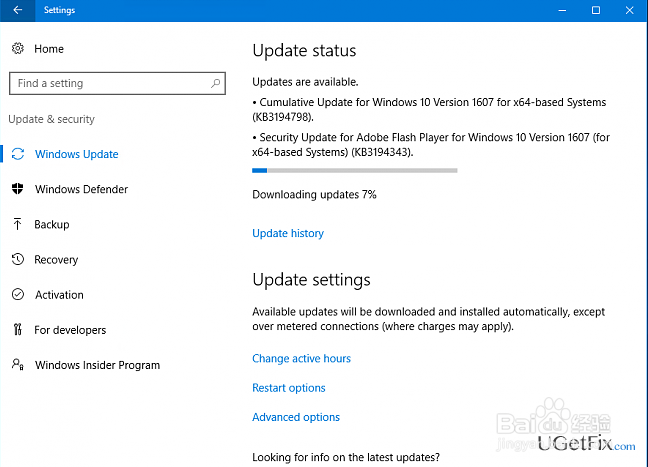Open Windows Insider Program page
The height and width of the screenshot is (467, 648).
(98, 365)
